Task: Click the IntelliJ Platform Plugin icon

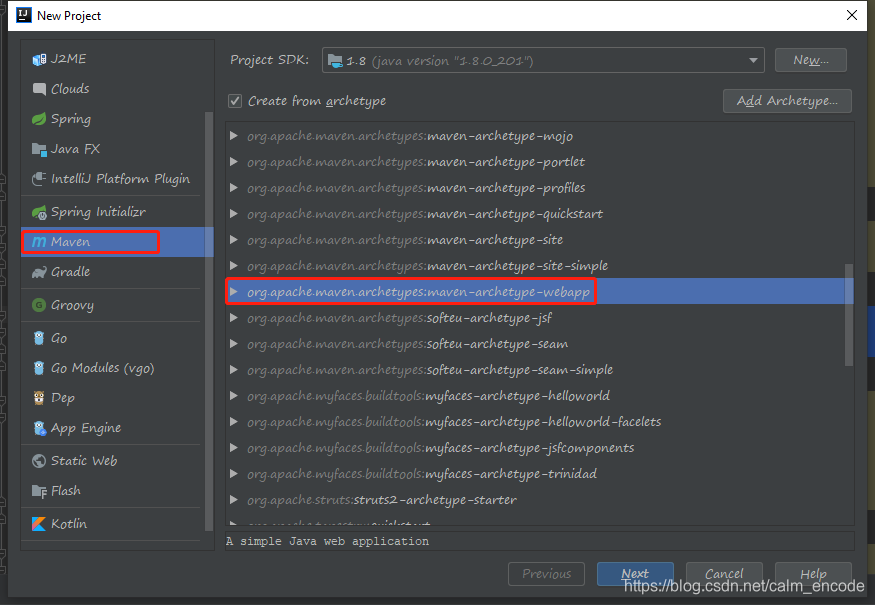Action: (x=39, y=179)
